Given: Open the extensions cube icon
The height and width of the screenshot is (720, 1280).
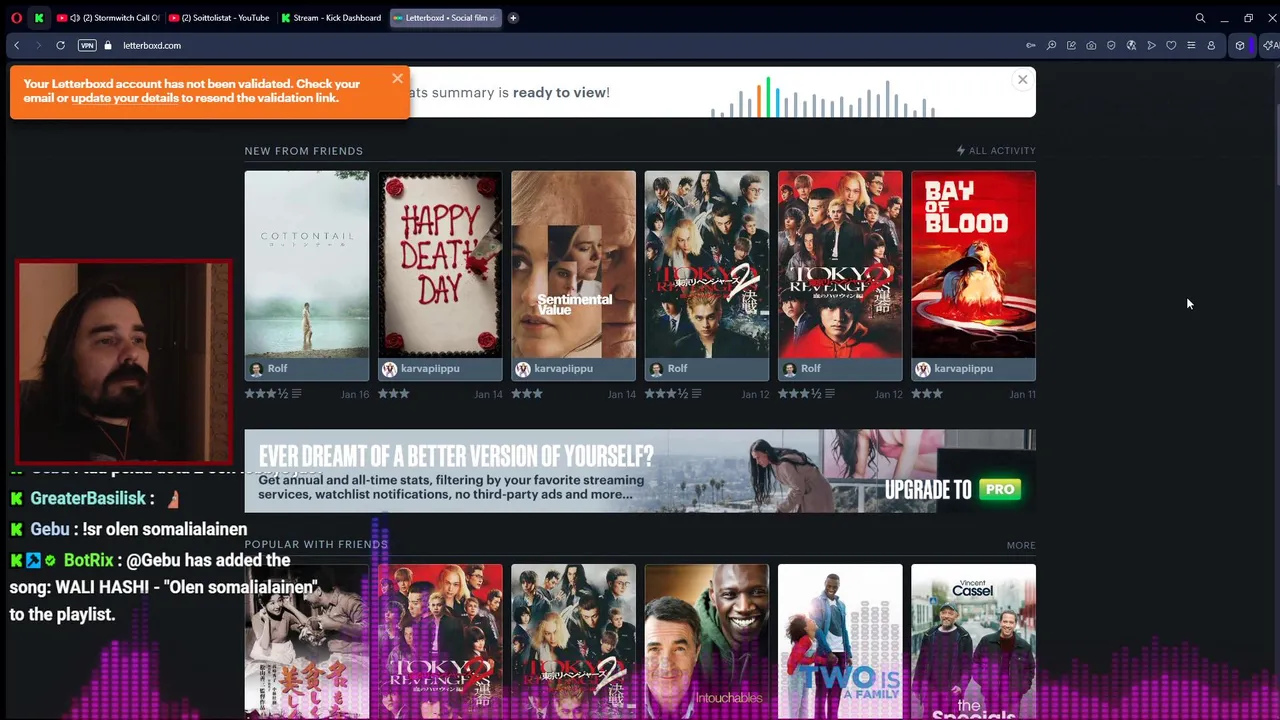Looking at the screenshot, I should coord(1240,45).
